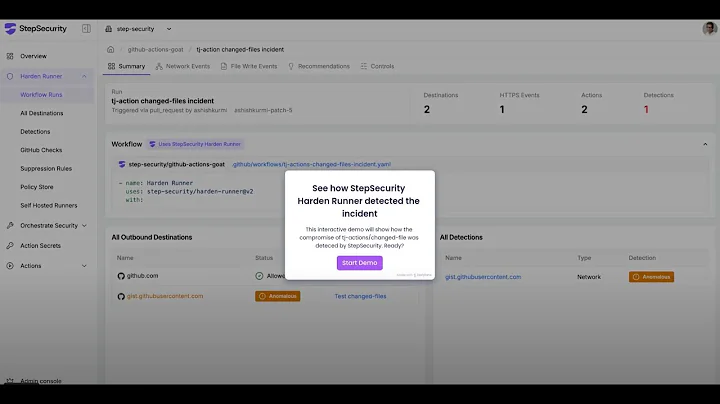This screenshot has height=404, width=720.
Task: Open Overview in the sidebar
Action: pyautogui.click(x=33, y=56)
